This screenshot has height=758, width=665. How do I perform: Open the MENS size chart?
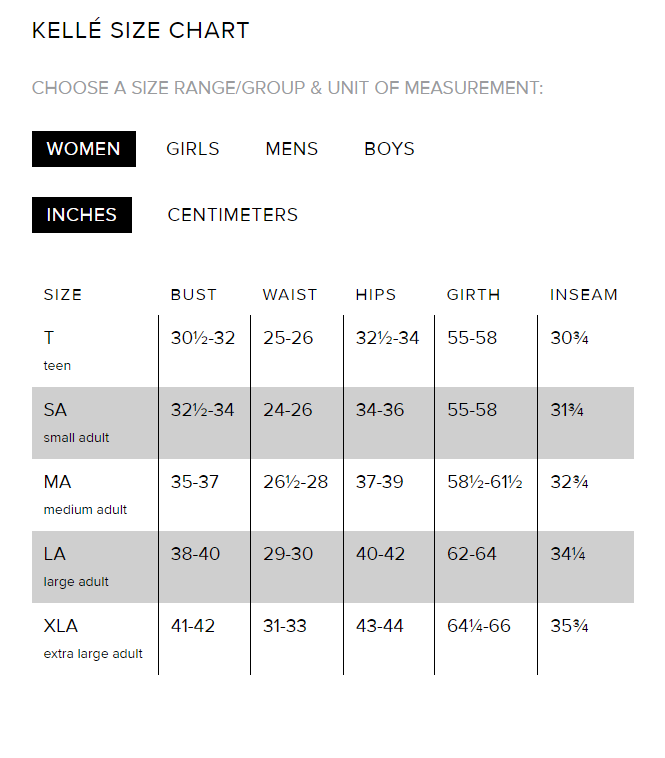click(x=292, y=149)
